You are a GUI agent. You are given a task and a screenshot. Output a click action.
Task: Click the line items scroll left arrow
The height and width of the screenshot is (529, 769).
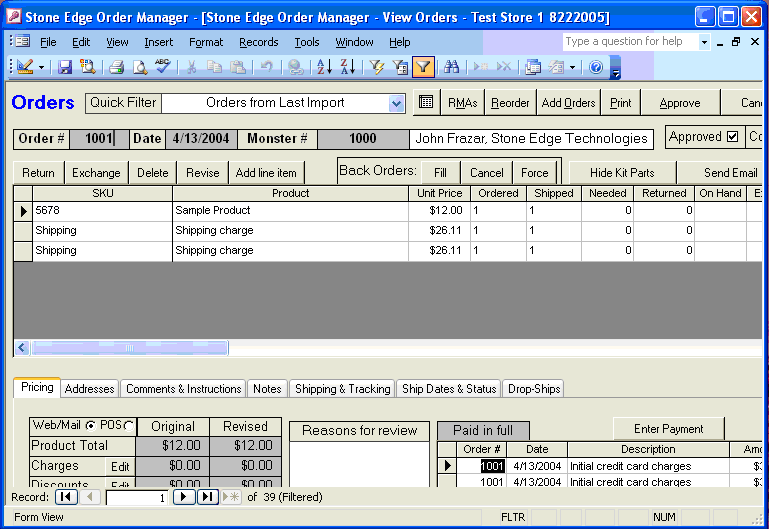tap(22, 348)
